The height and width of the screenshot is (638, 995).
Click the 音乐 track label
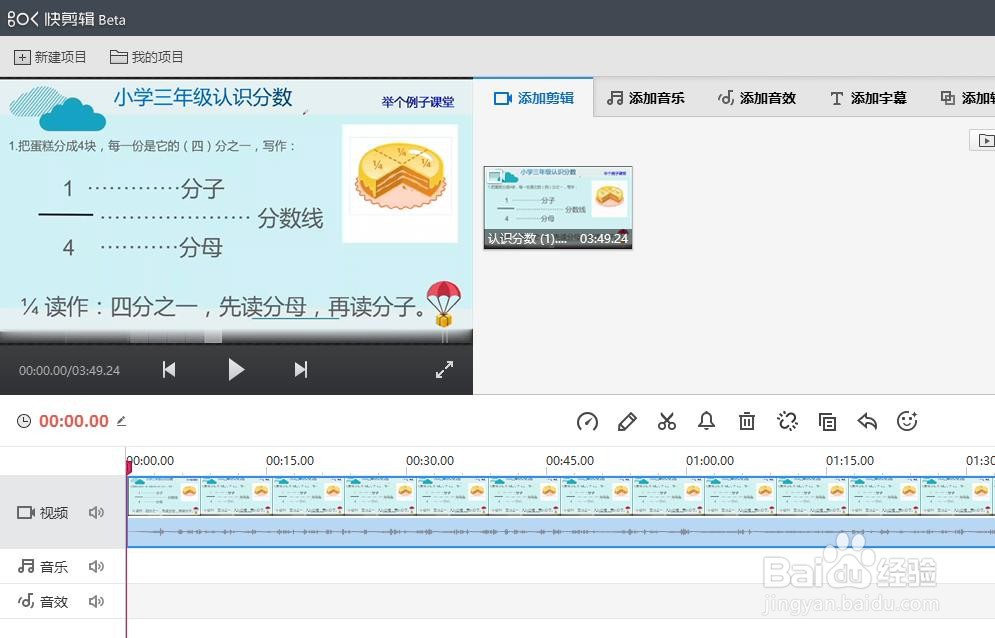point(43,566)
